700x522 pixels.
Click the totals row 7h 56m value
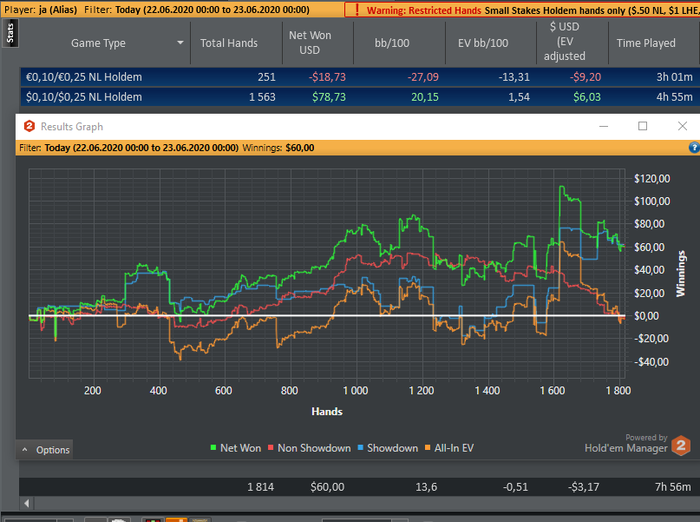coord(673,487)
